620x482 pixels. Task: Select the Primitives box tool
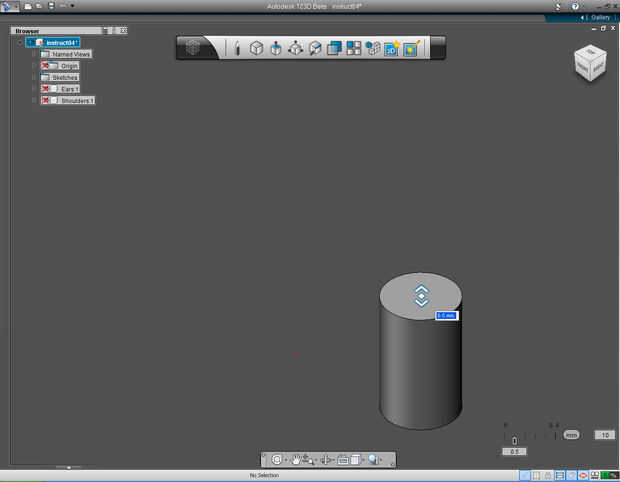click(256, 48)
